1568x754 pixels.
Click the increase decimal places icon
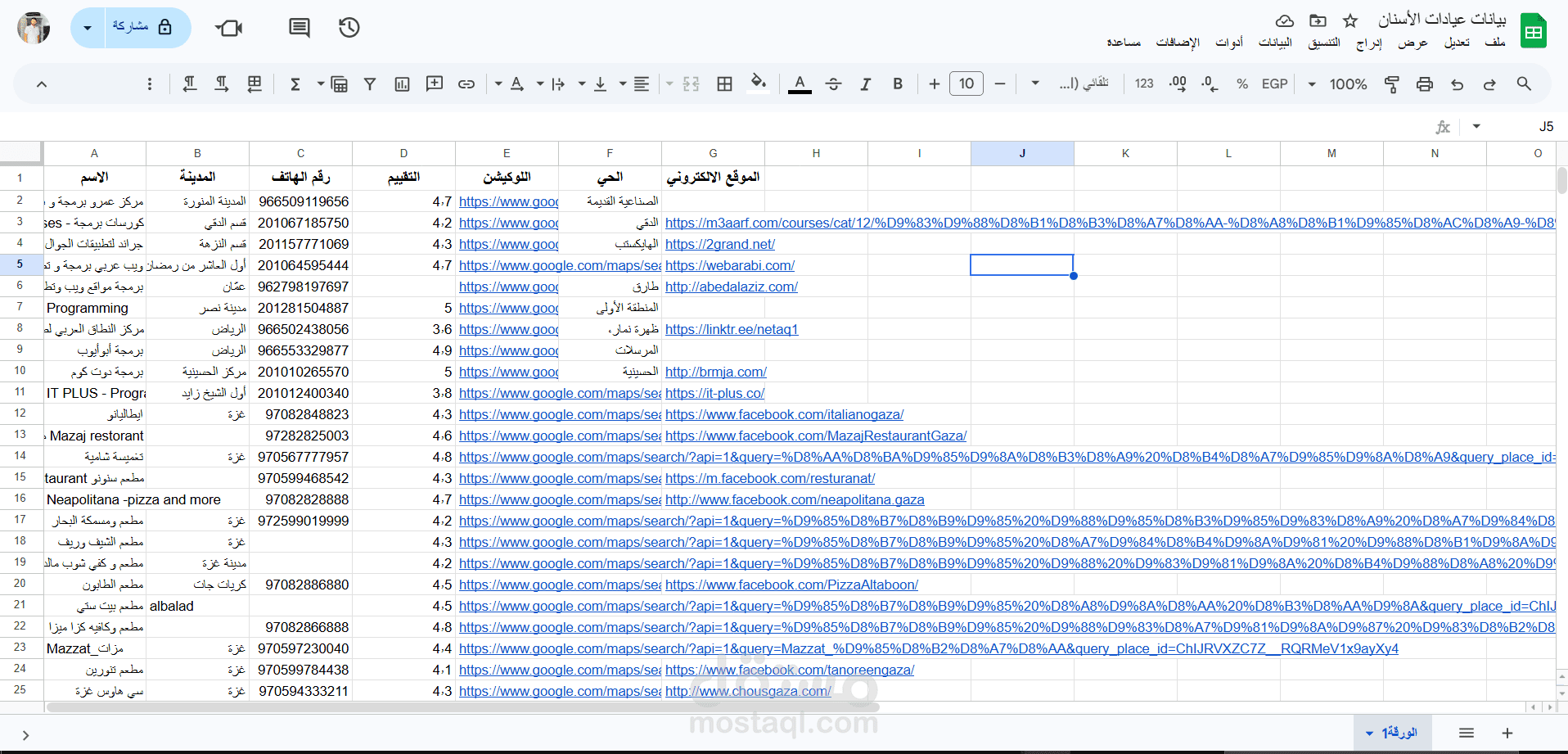(1178, 84)
